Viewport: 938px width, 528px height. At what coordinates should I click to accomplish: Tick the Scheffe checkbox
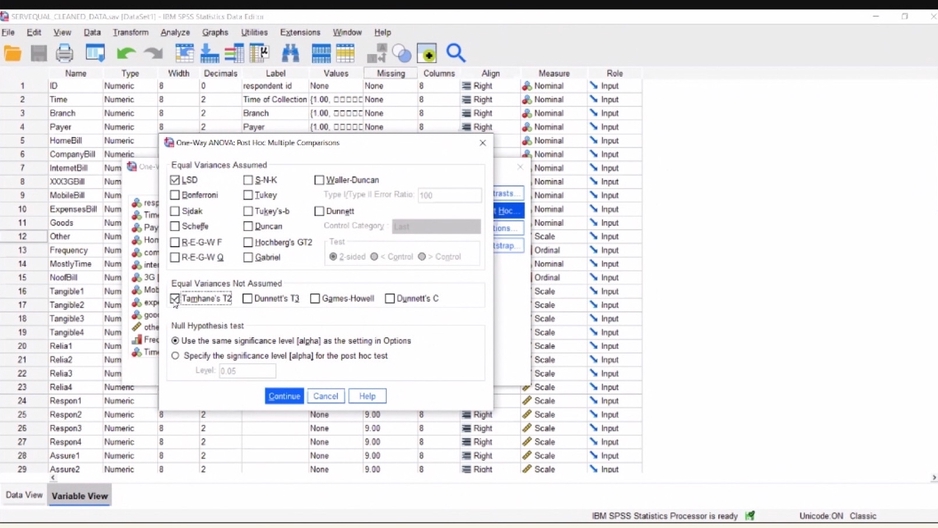[175, 226]
